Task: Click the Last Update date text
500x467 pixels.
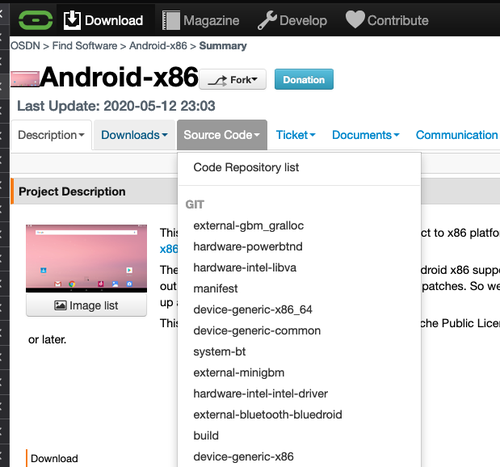Action: [116, 106]
